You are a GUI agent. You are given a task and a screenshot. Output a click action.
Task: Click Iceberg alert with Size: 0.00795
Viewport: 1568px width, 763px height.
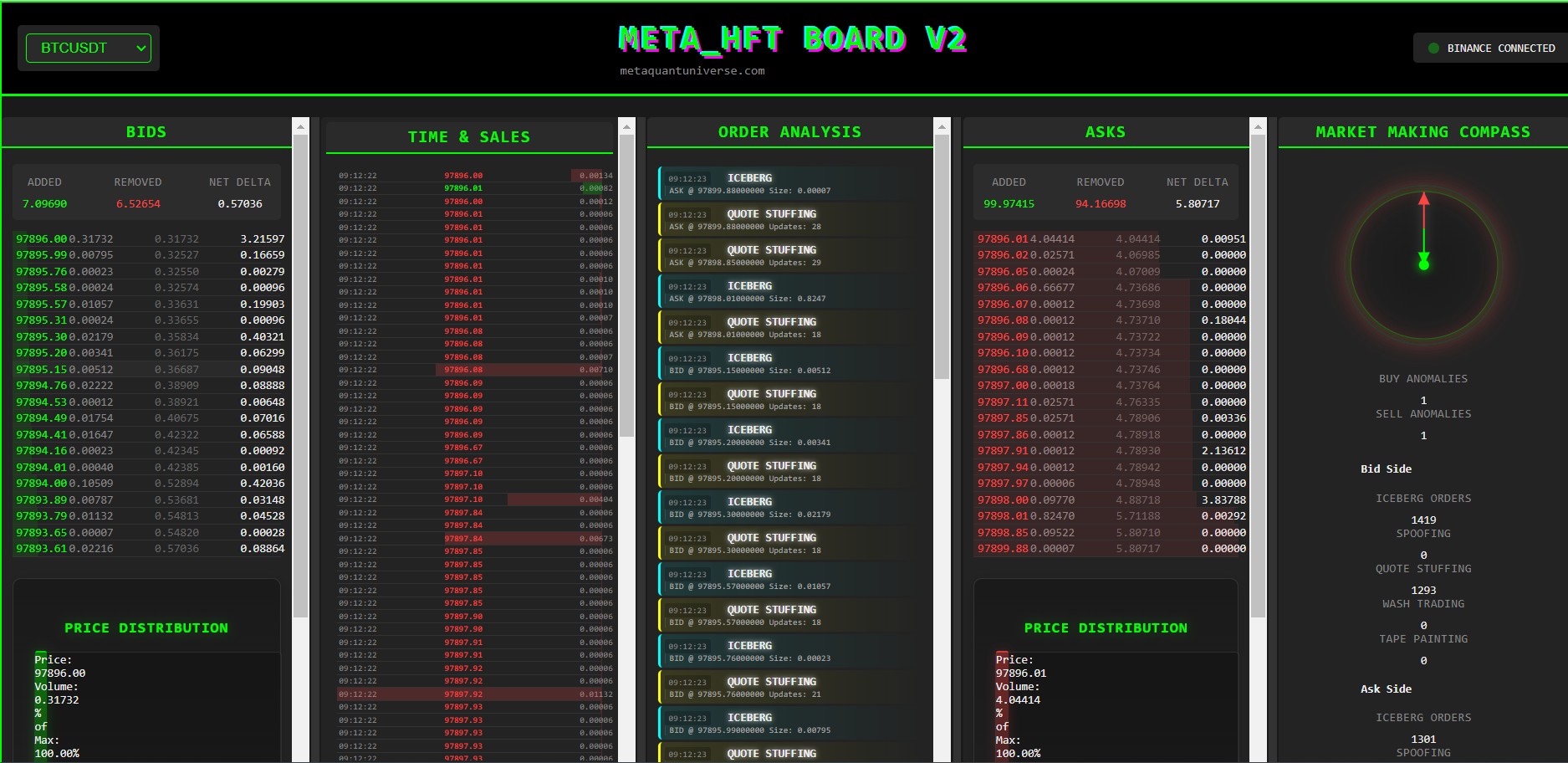point(792,724)
